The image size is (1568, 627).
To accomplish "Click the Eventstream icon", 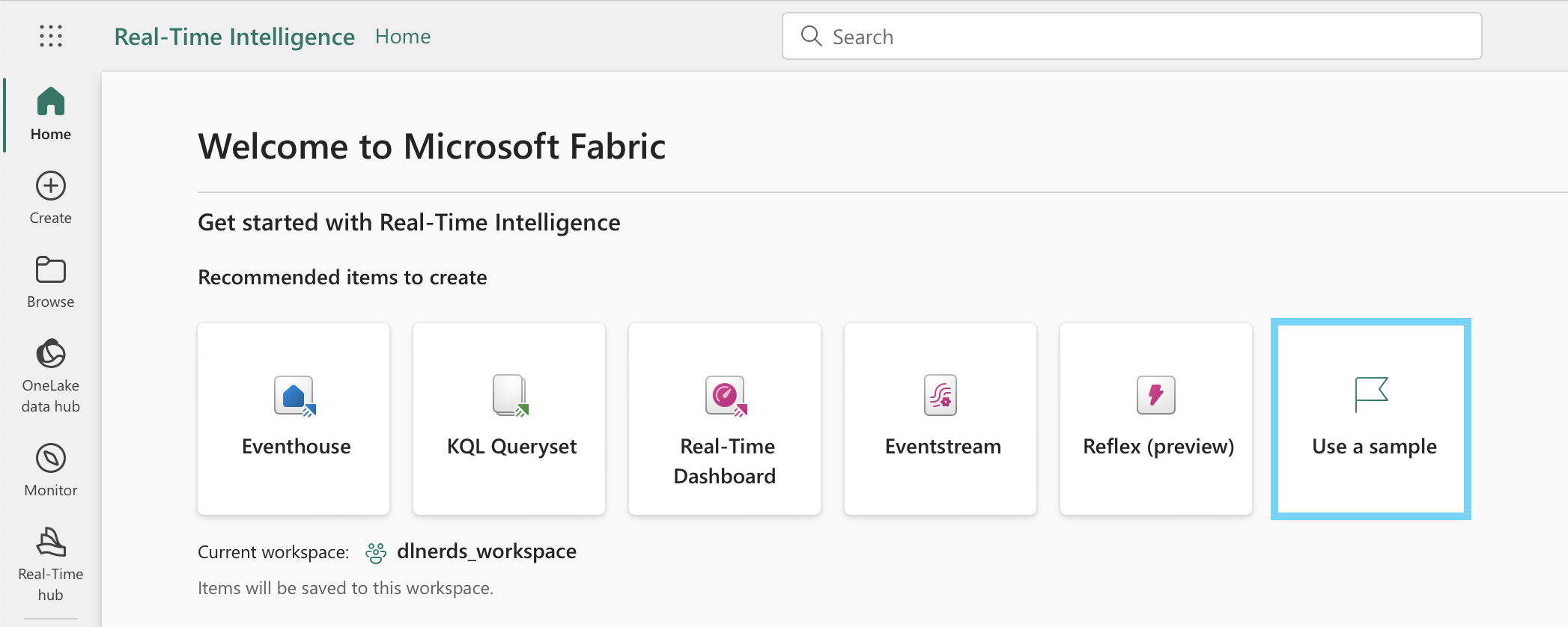I will click(941, 395).
